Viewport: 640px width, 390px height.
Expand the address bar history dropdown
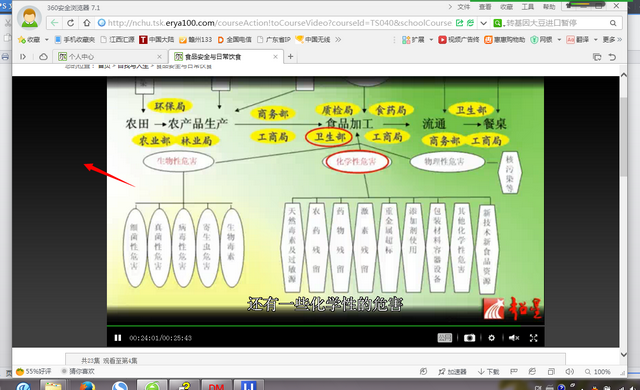[484, 23]
